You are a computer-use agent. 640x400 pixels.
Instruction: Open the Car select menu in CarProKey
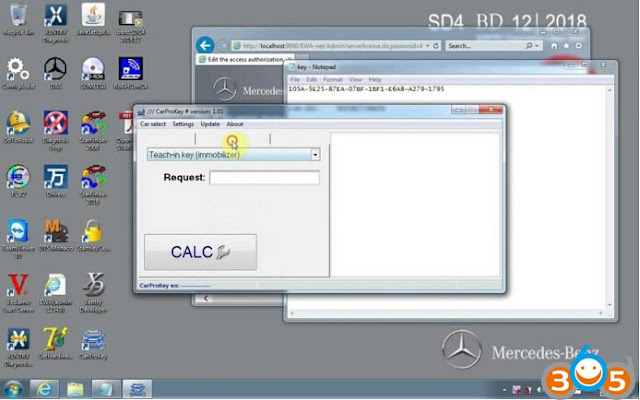pyautogui.click(x=153, y=124)
